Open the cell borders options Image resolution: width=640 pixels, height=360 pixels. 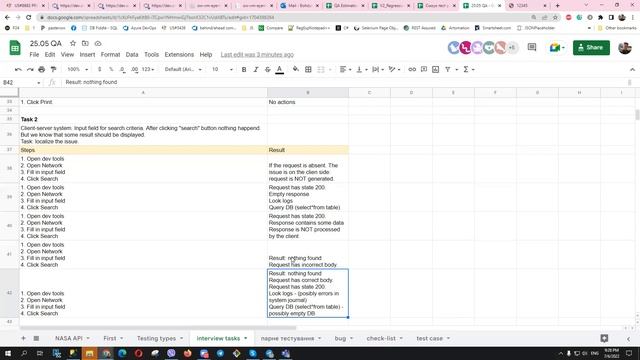308,69
